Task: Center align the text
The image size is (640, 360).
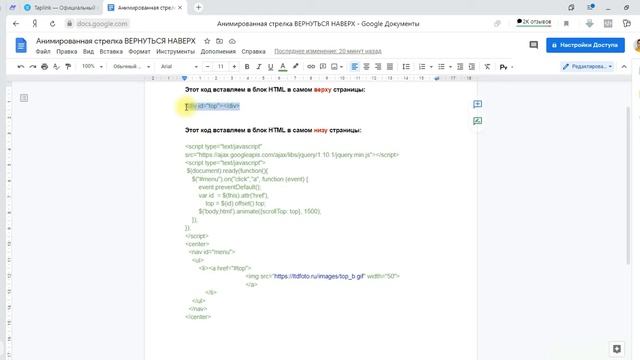Action: coord(366,67)
